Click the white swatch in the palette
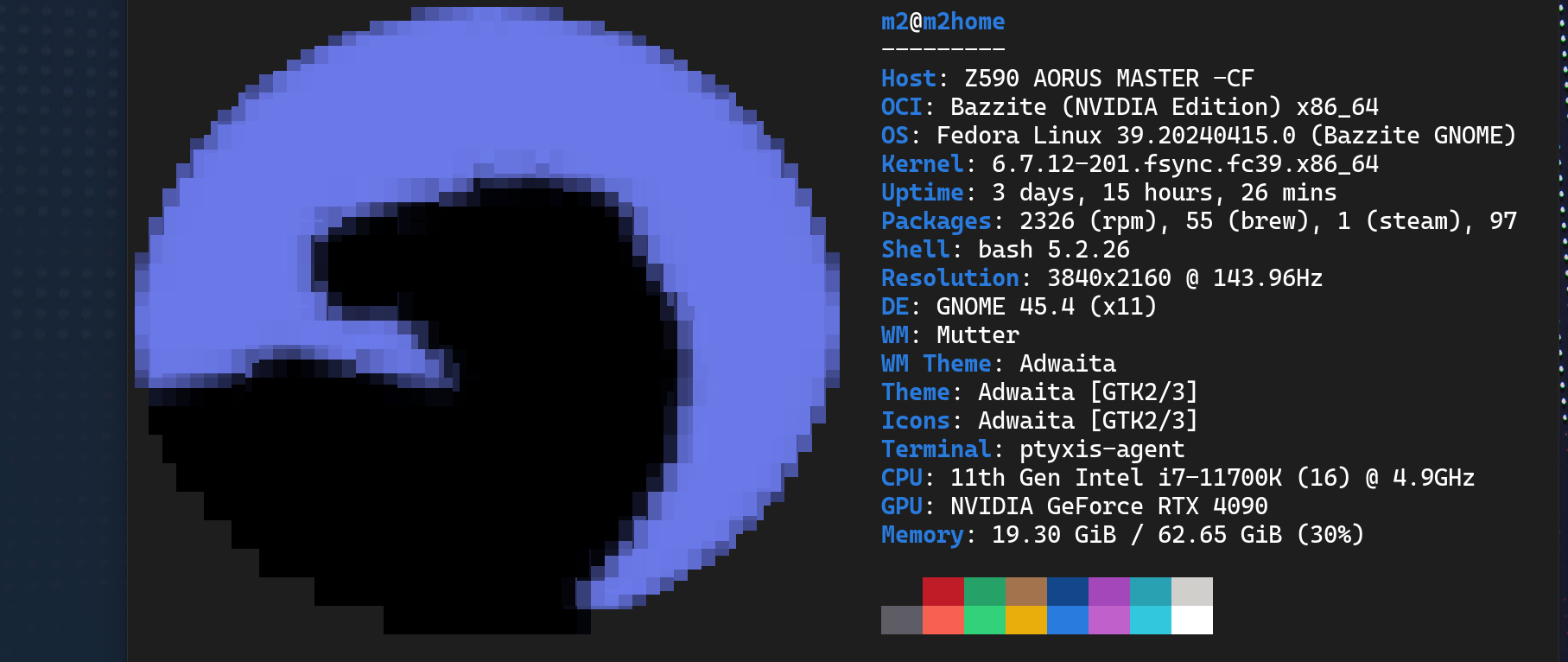The width and height of the screenshot is (1568, 662). pyautogui.click(x=1192, y=621)
